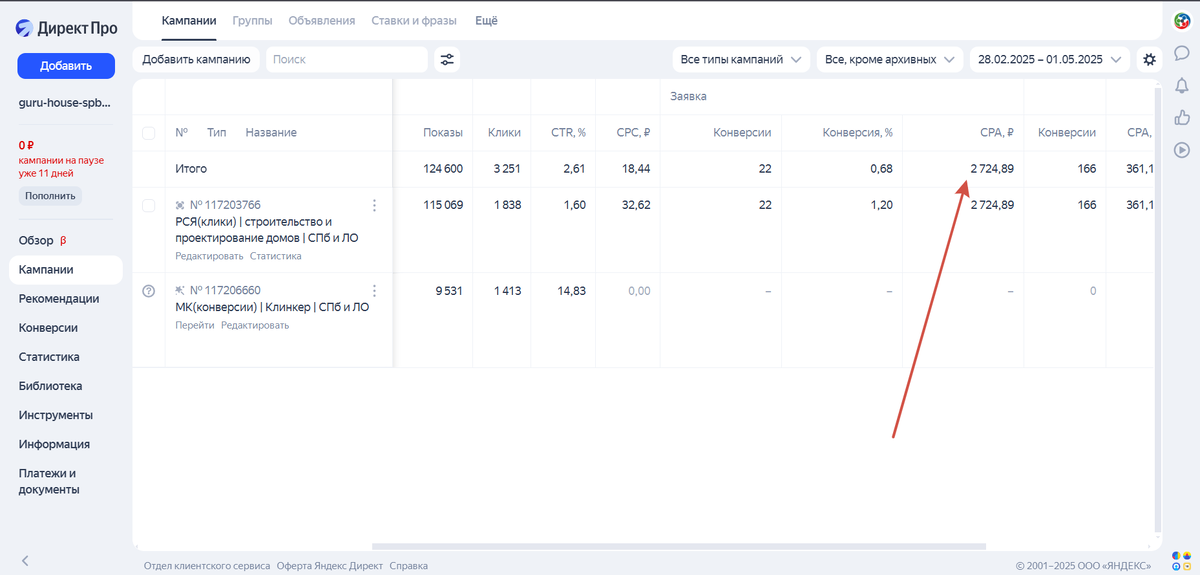Click the thumbs-up feedback icon
The image size is (1200, 575).
pos(1181,117)
